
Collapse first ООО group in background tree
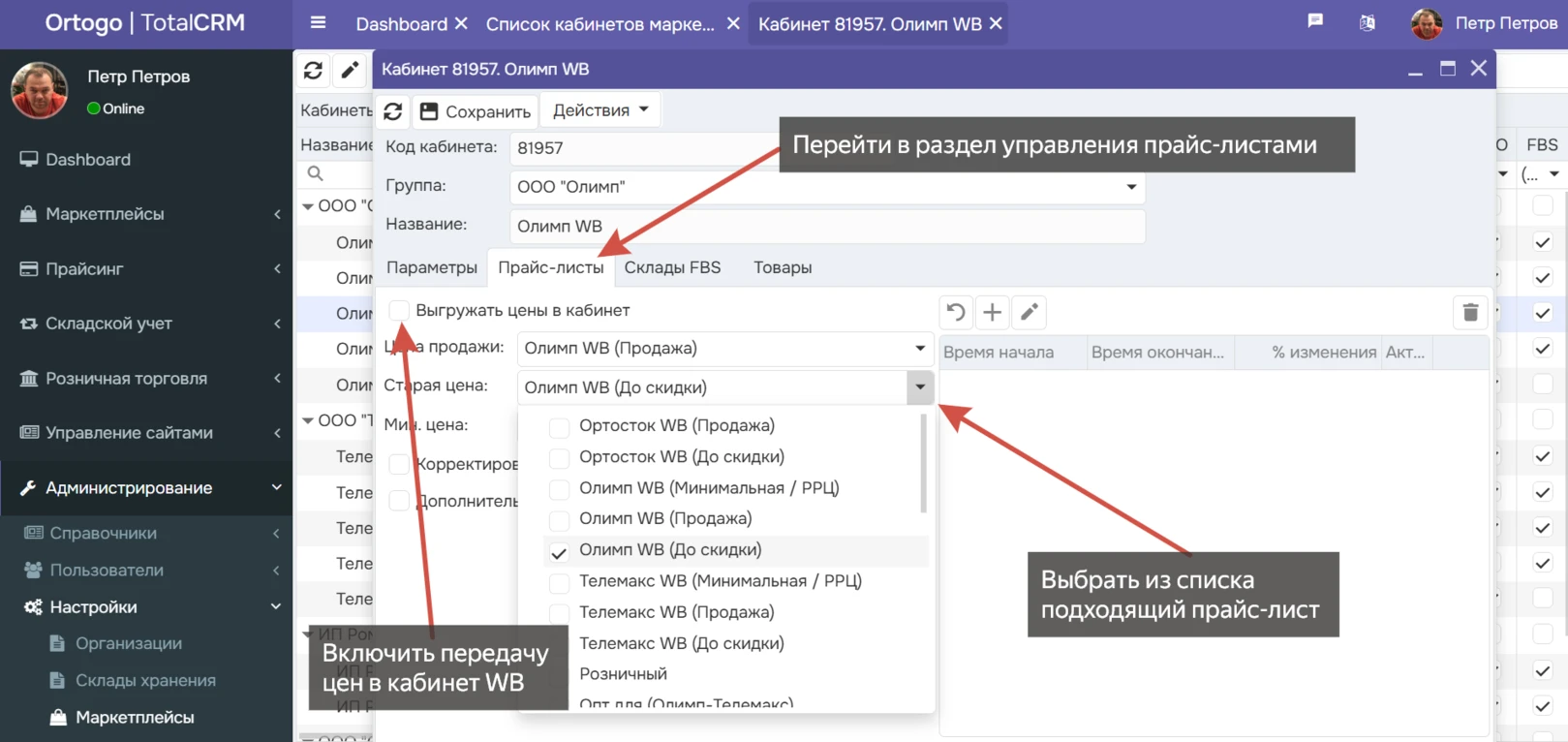(308, 205)
